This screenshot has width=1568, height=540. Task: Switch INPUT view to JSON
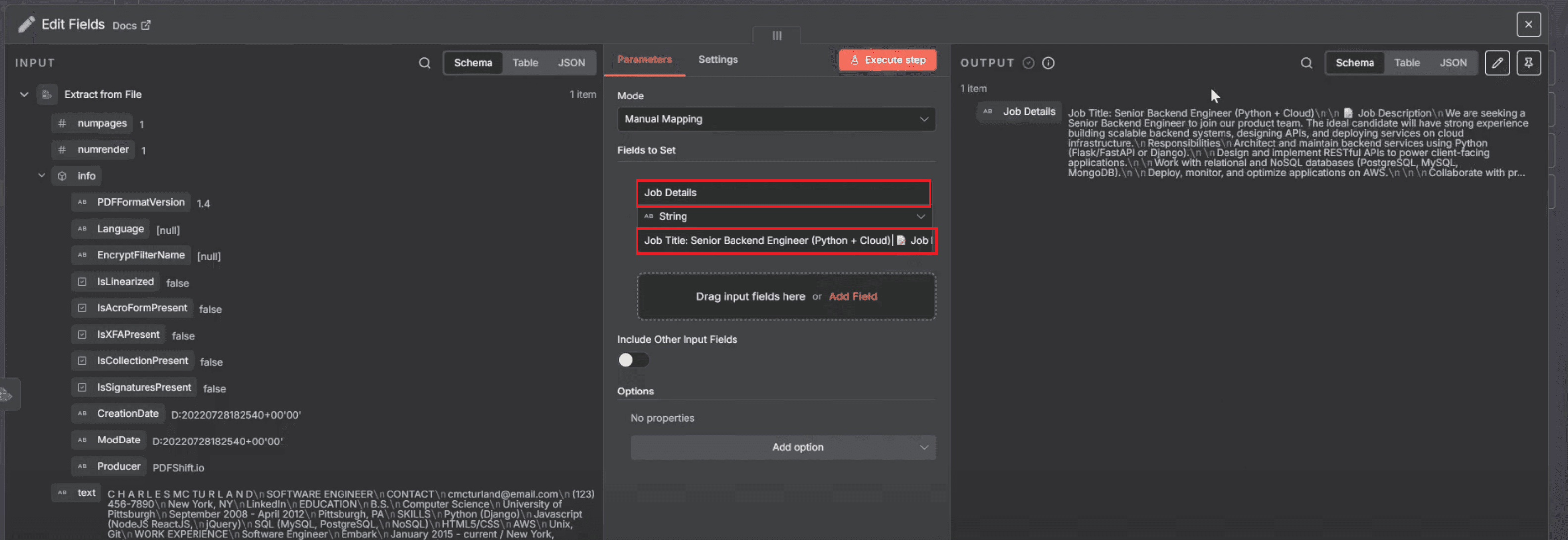tap(571, 63)
